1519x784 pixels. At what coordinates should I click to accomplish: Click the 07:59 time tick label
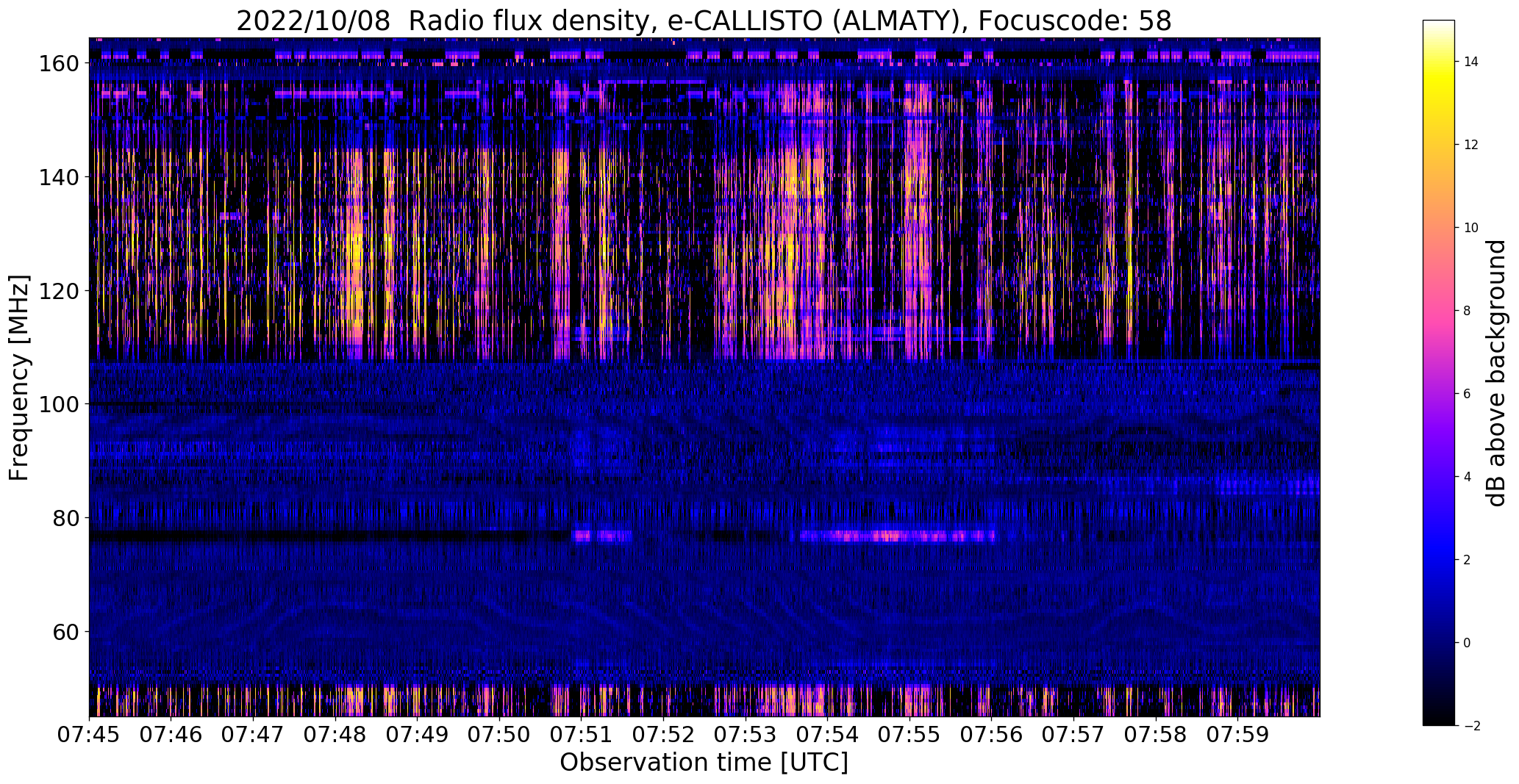coord(1238,734)
